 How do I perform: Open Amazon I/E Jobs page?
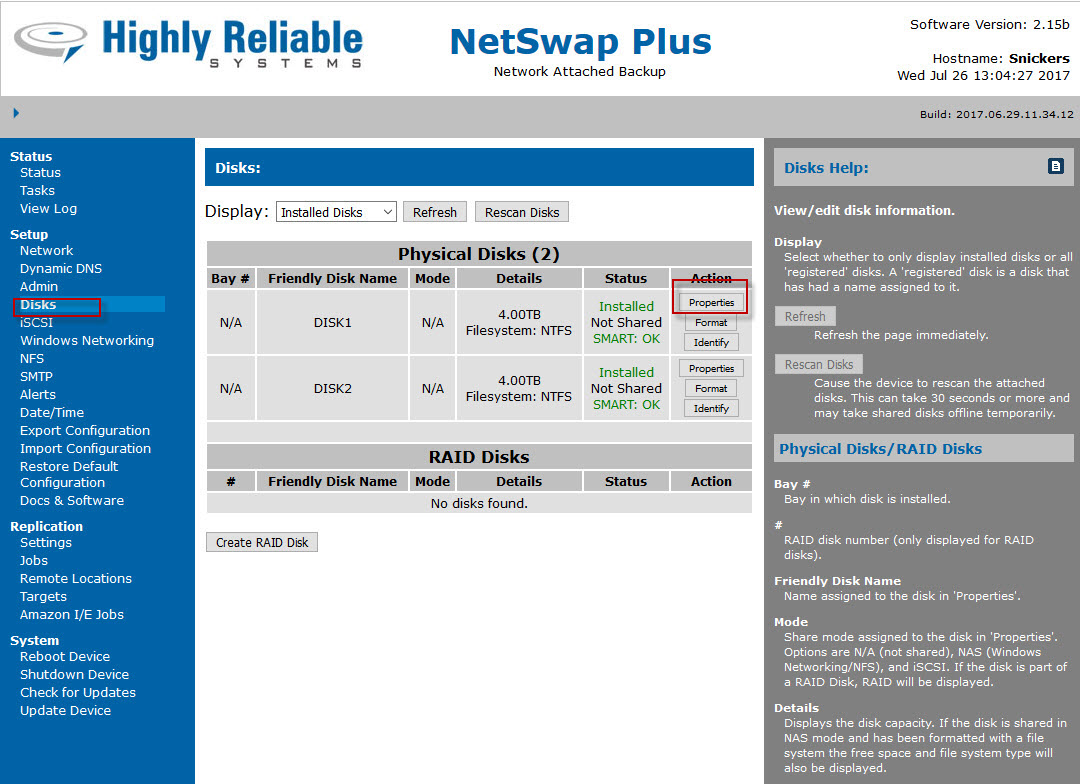coord(72,615)
